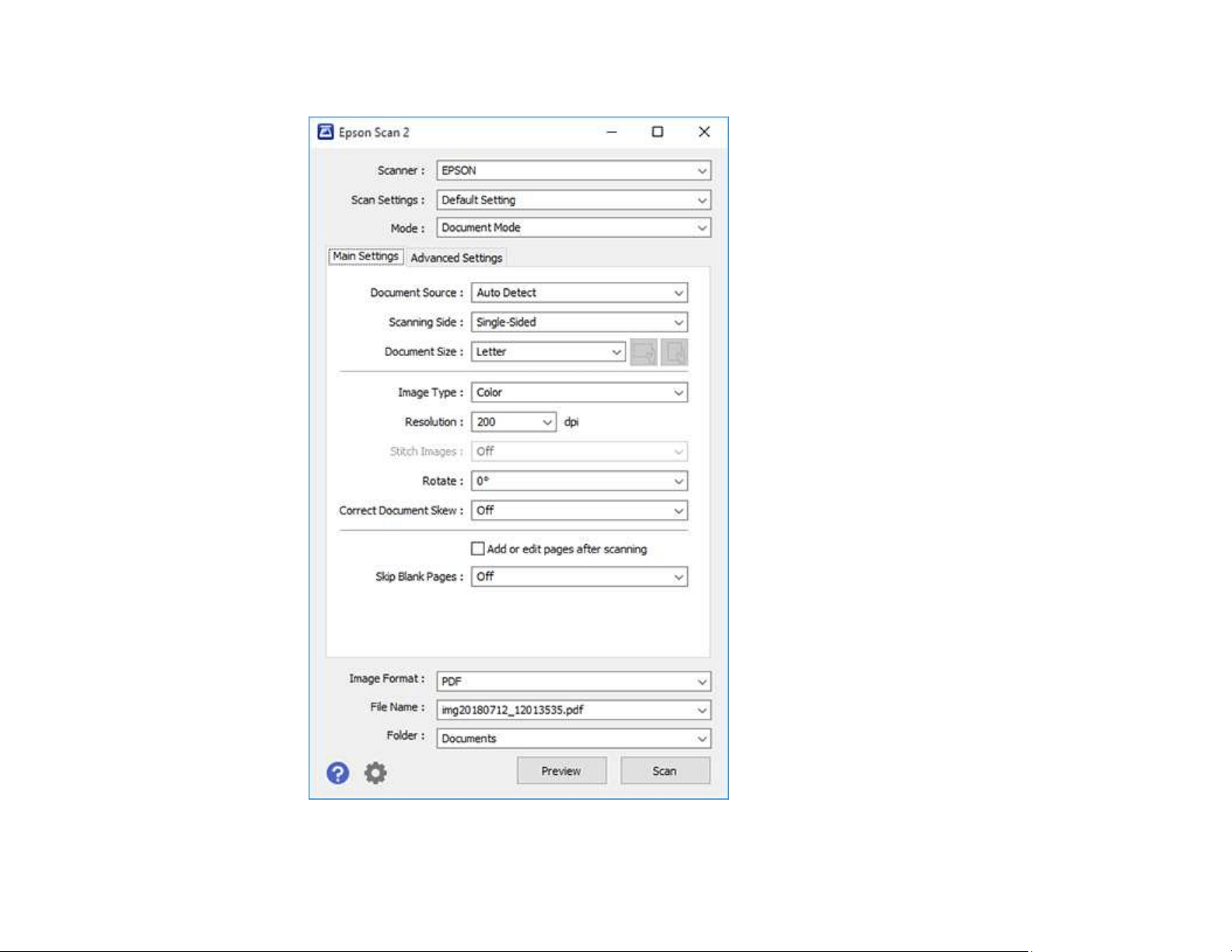Click the dpi unit text
Image resolution: width=1232 pixels, height=952 pixels.
pyautogui.click(x=571, y=422)
